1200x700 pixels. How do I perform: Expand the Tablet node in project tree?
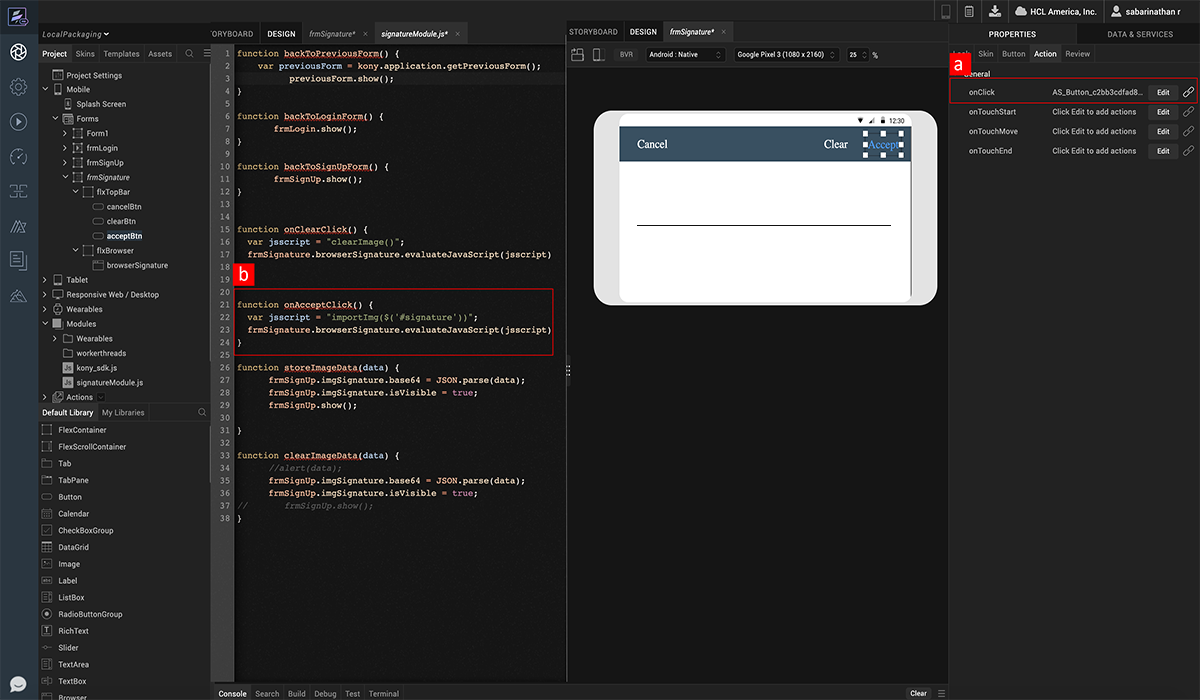click(46, 280)
